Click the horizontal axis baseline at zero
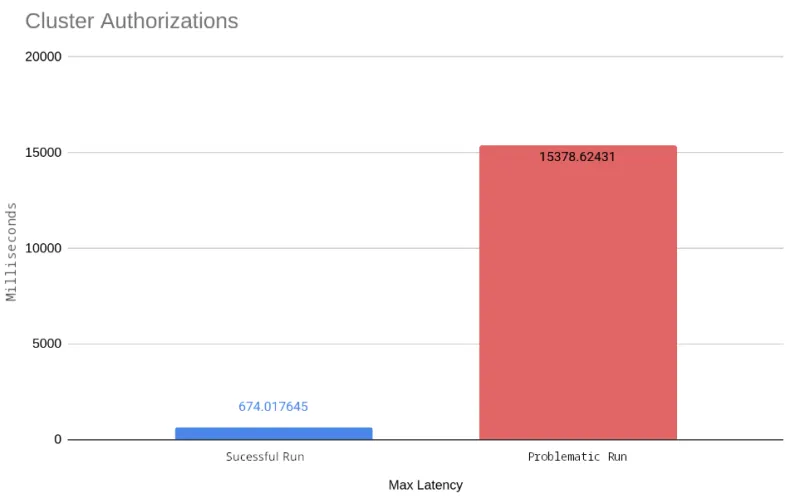This screenshot has width=800, height=503. point(425,440)
